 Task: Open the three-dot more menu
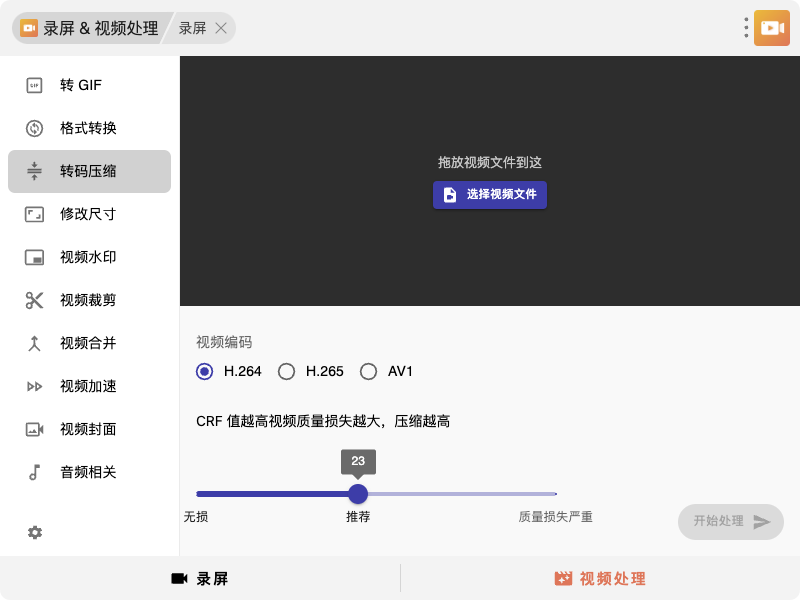coord(746,28)
